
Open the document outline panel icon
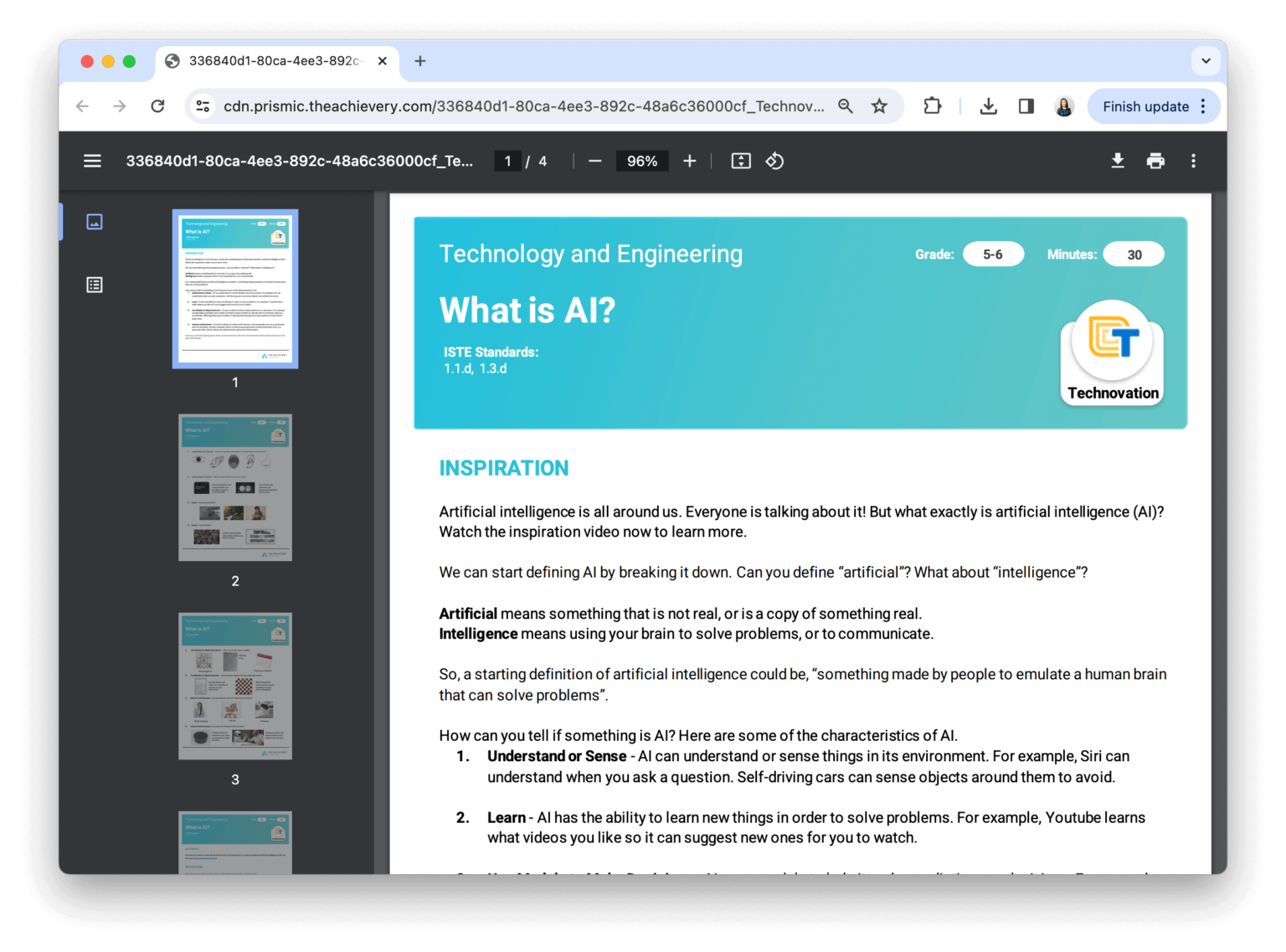94,285
